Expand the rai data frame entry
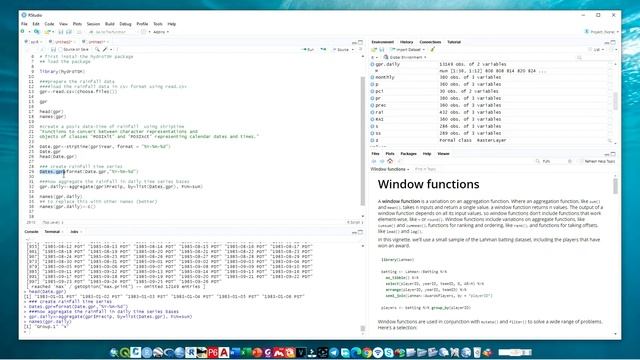640x360 pixels. click(372, 112)
